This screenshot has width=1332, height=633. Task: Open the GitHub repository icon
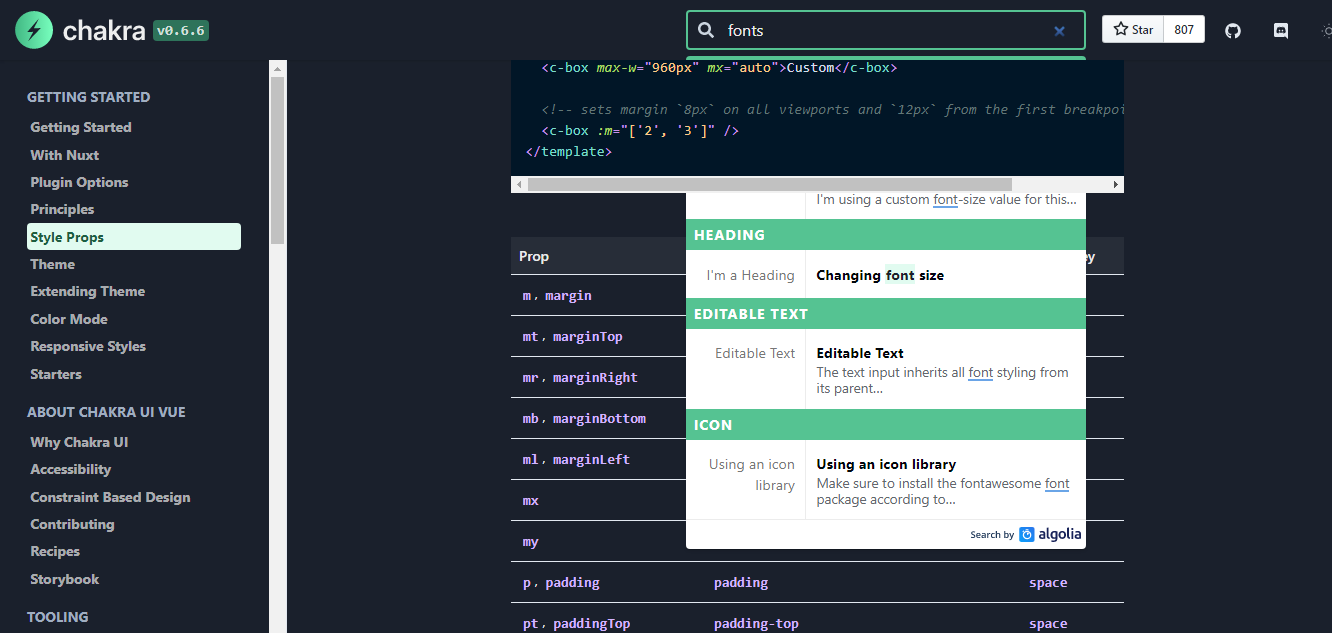pos(1233,30)
